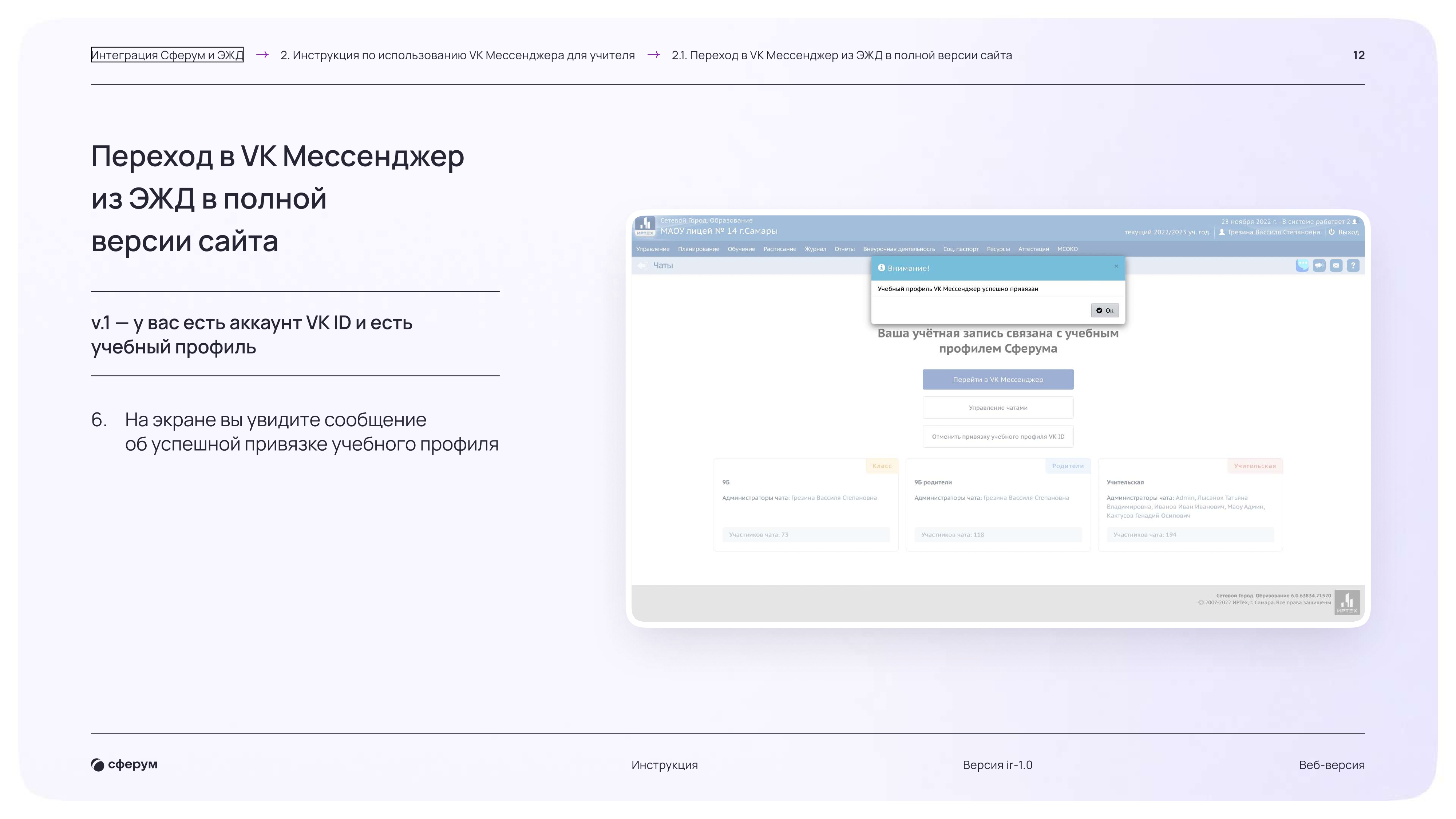Open the chat bubble icon in the toolbar
The image size is (1456, 819).
pos(1302,266)
